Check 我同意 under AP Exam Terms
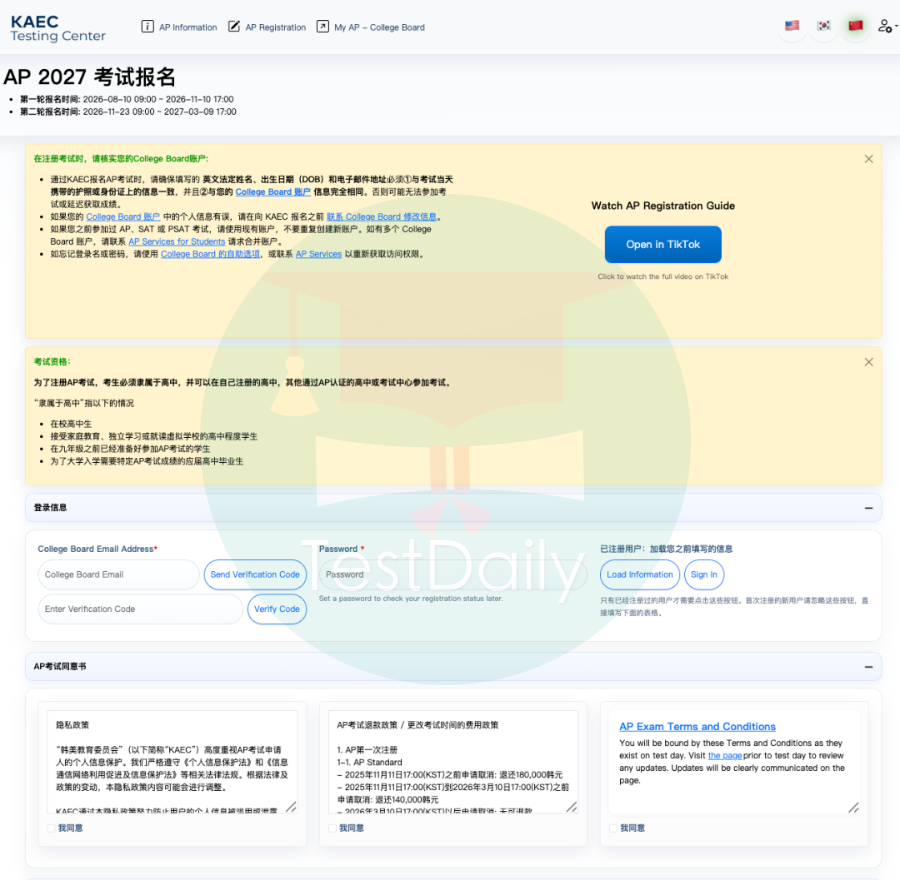Image resolution: width=900 pixels, height=880 pixels. pos(613,828)
